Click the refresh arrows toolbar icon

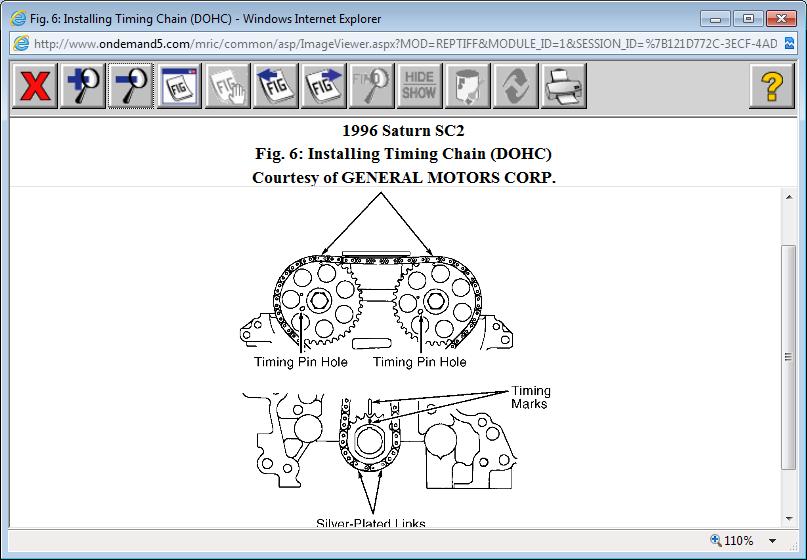[516, 86]
